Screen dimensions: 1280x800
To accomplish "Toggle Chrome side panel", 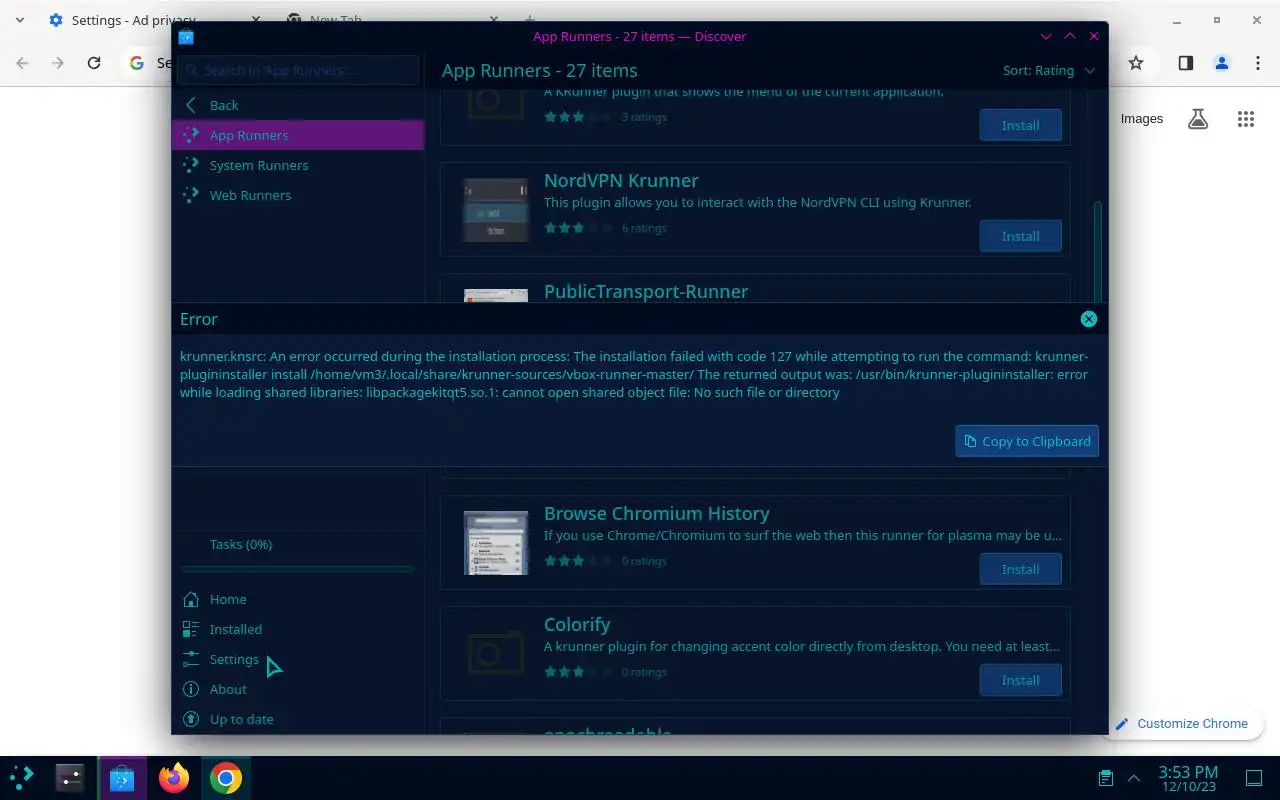I will [x=1185, y=63].
